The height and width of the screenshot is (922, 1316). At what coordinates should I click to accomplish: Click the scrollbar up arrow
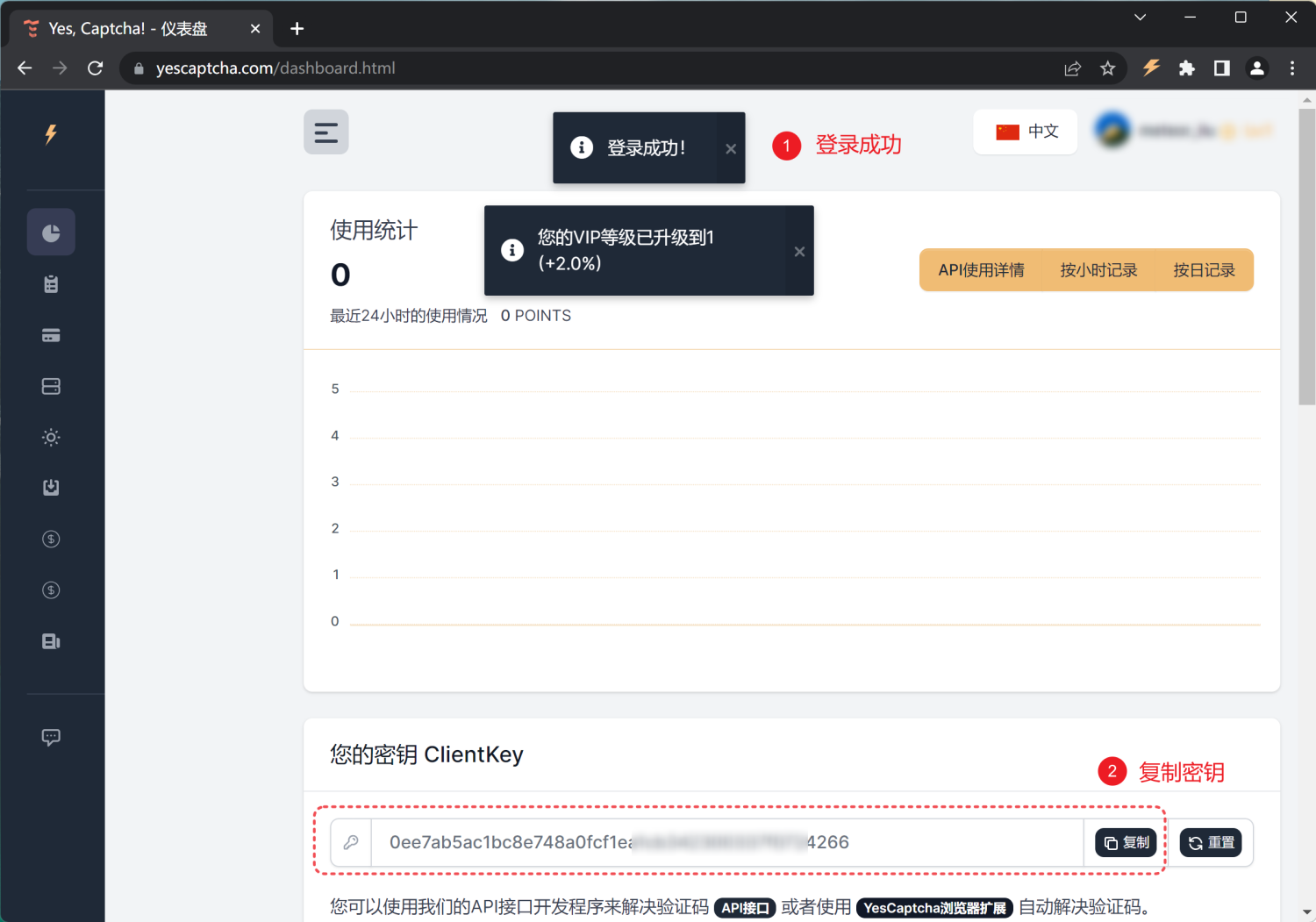point(1307,99)
